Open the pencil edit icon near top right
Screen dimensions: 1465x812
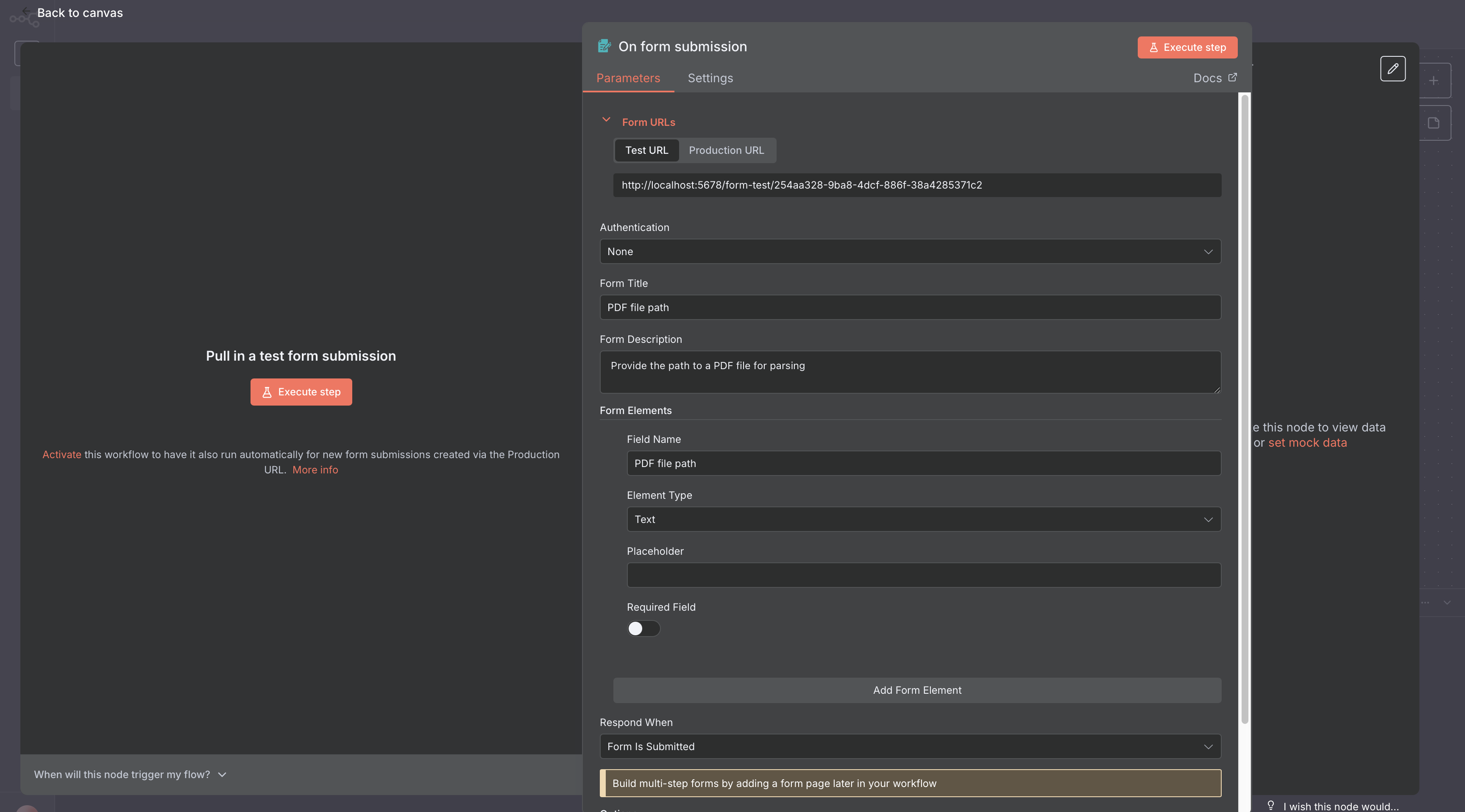click(x=1393, y=69)
